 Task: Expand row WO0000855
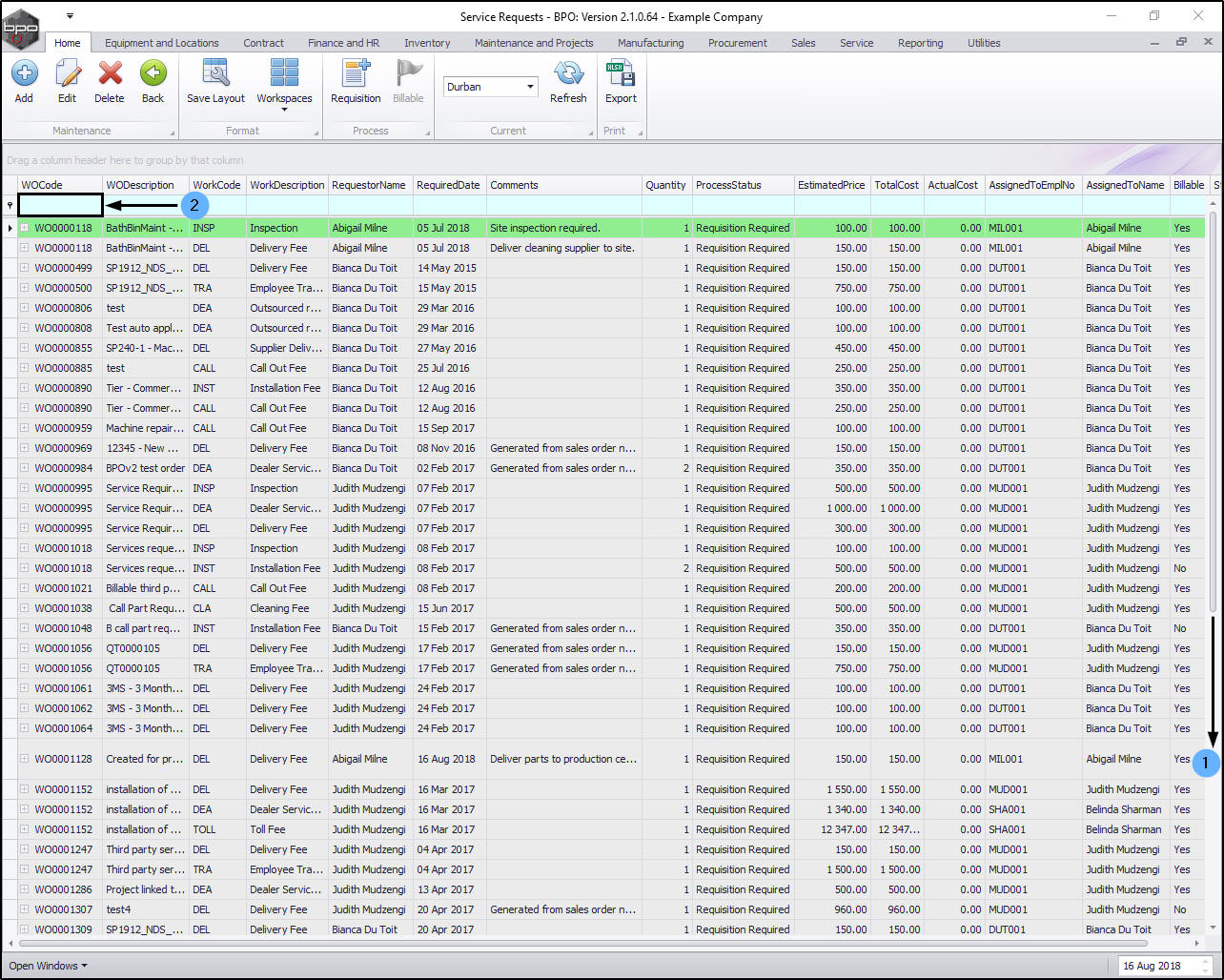click(x=25, y=348)
